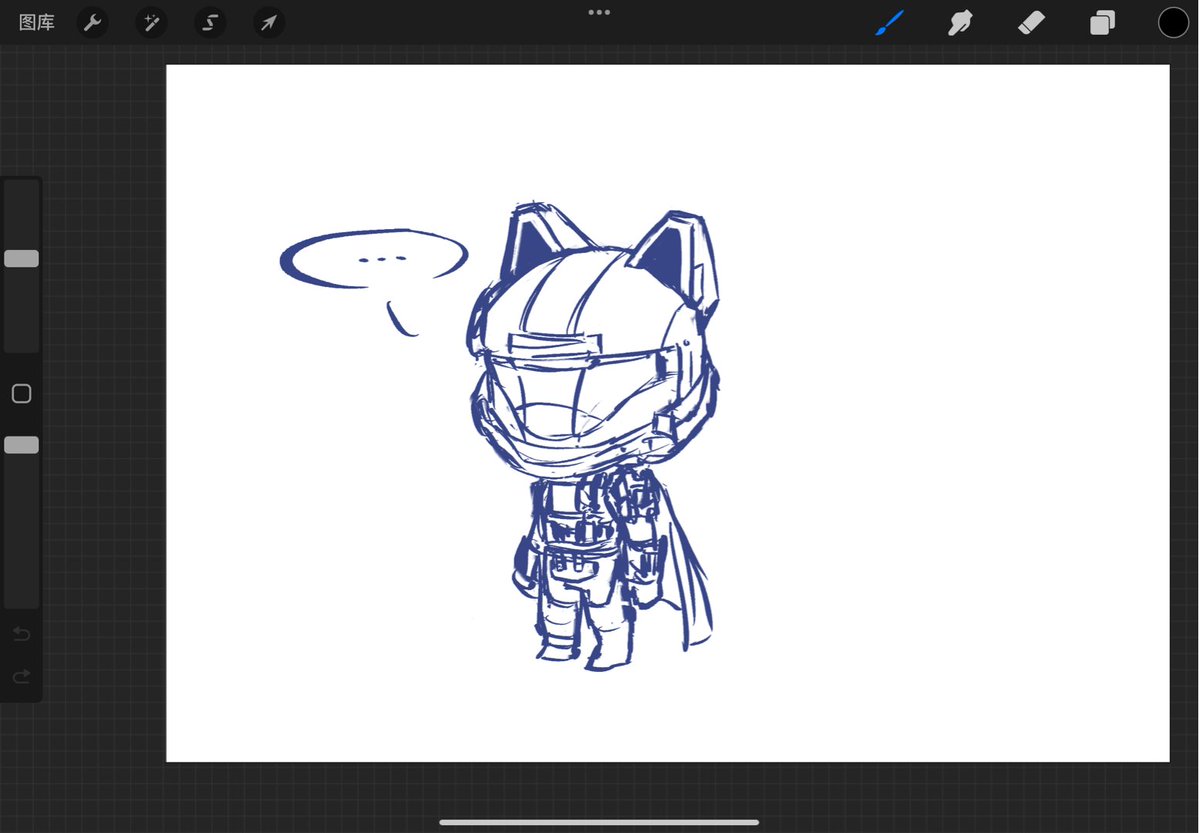This screenshot has height=833, width=1199.
Task: Click the brush opacity slider handle
Action: (21, 445)
